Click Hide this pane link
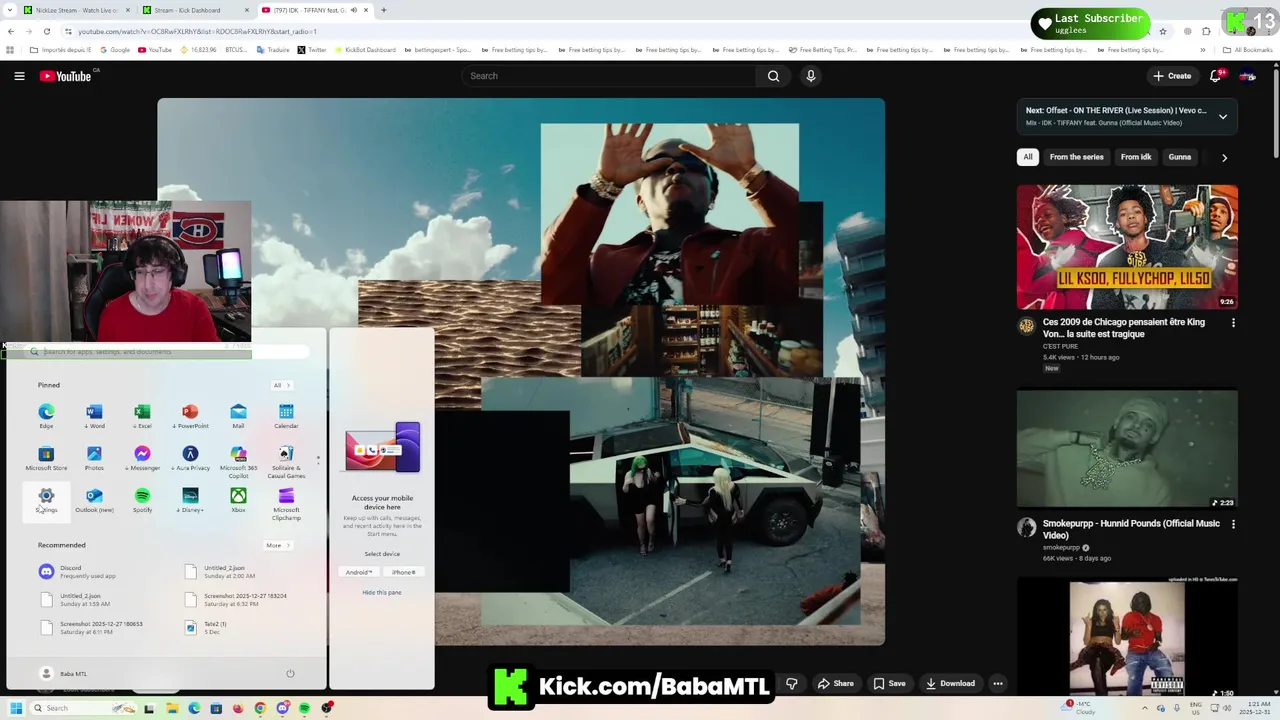This screenshot has height=720, width=1280. coord(382,593)
